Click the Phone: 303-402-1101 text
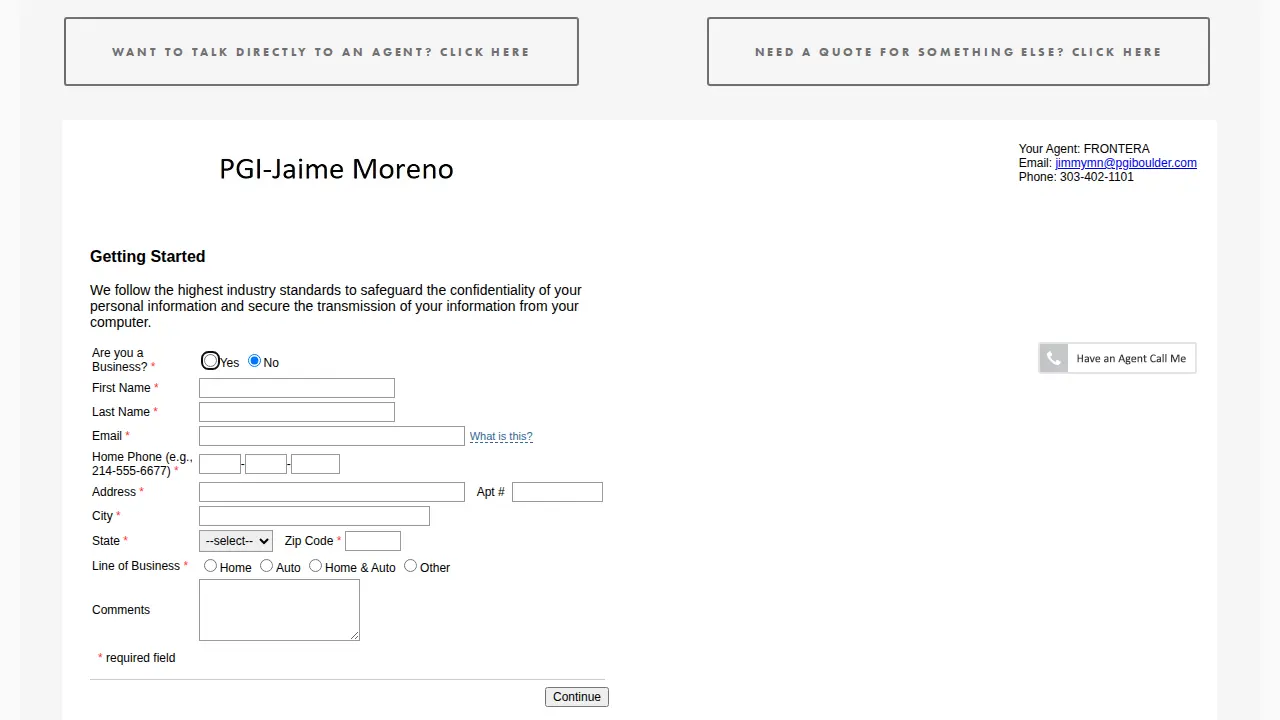 [x=1076, y=177]
